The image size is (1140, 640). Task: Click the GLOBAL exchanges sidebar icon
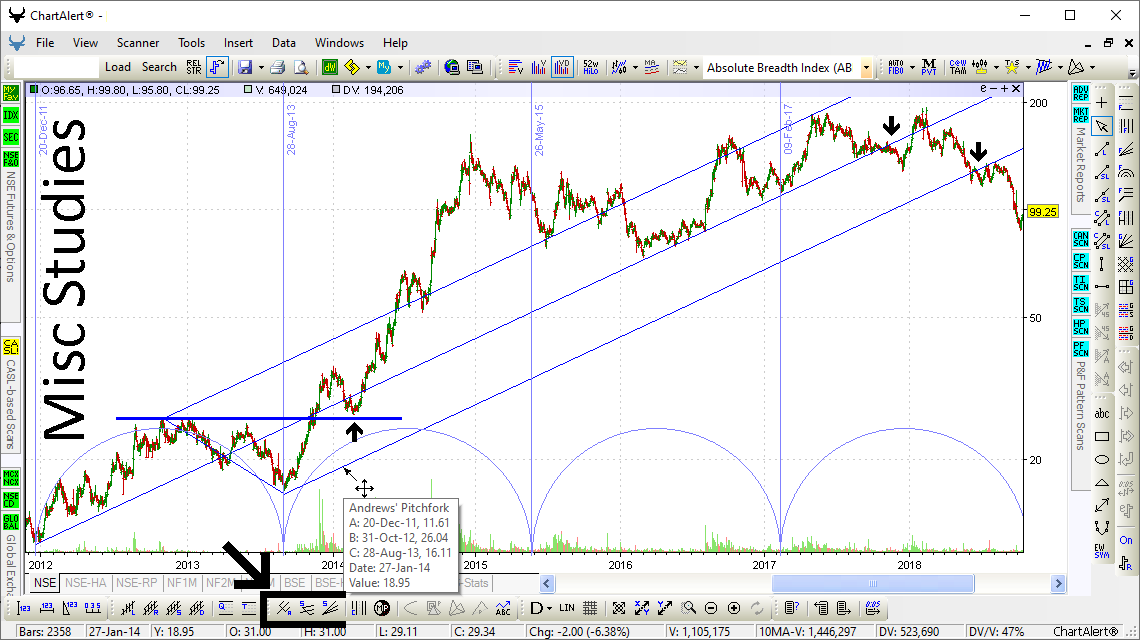click(x=11, y=521)
